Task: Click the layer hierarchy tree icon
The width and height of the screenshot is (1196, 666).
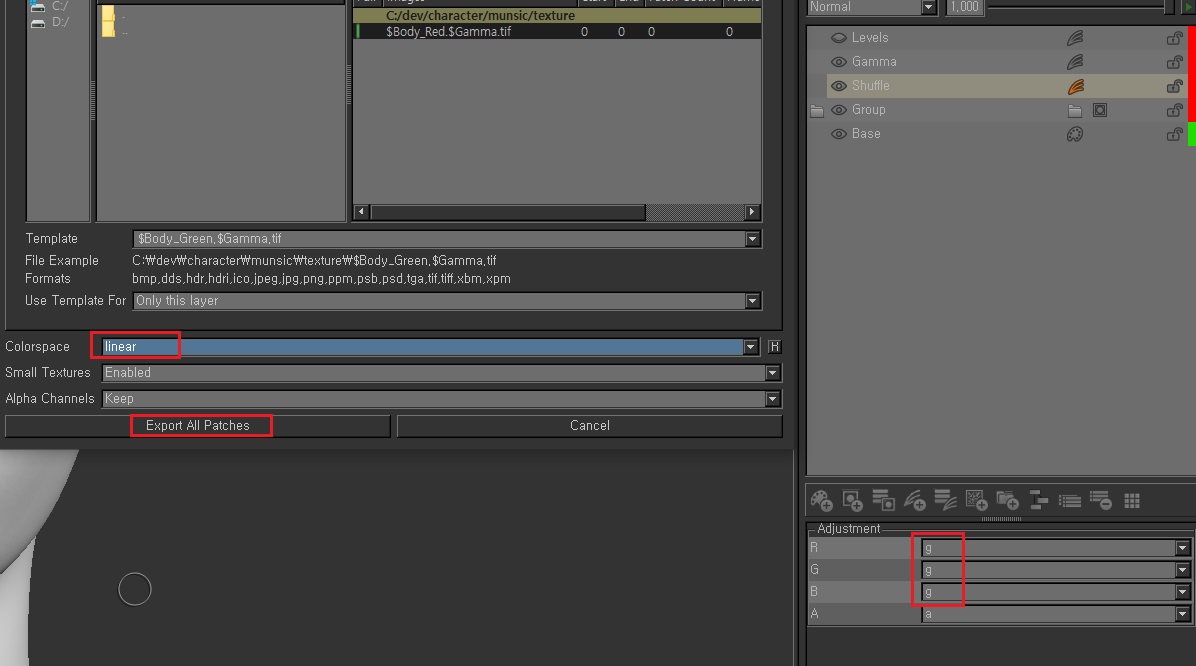Action: pos(1038,500)
